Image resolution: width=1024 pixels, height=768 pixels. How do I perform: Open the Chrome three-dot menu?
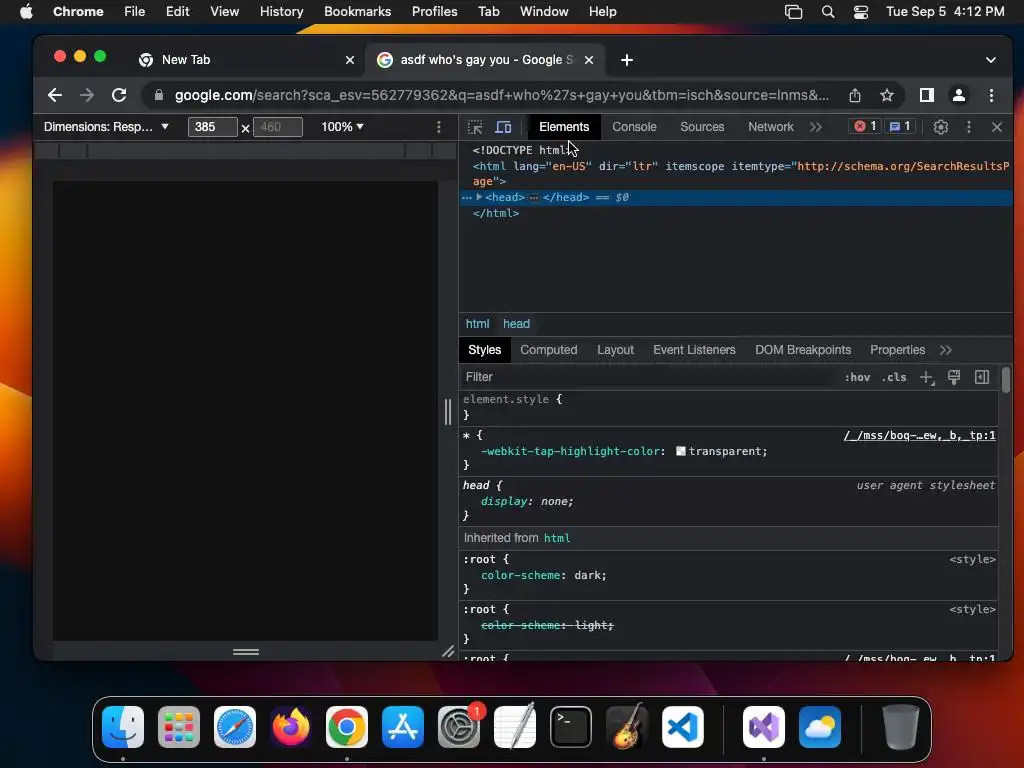(991, 95)
